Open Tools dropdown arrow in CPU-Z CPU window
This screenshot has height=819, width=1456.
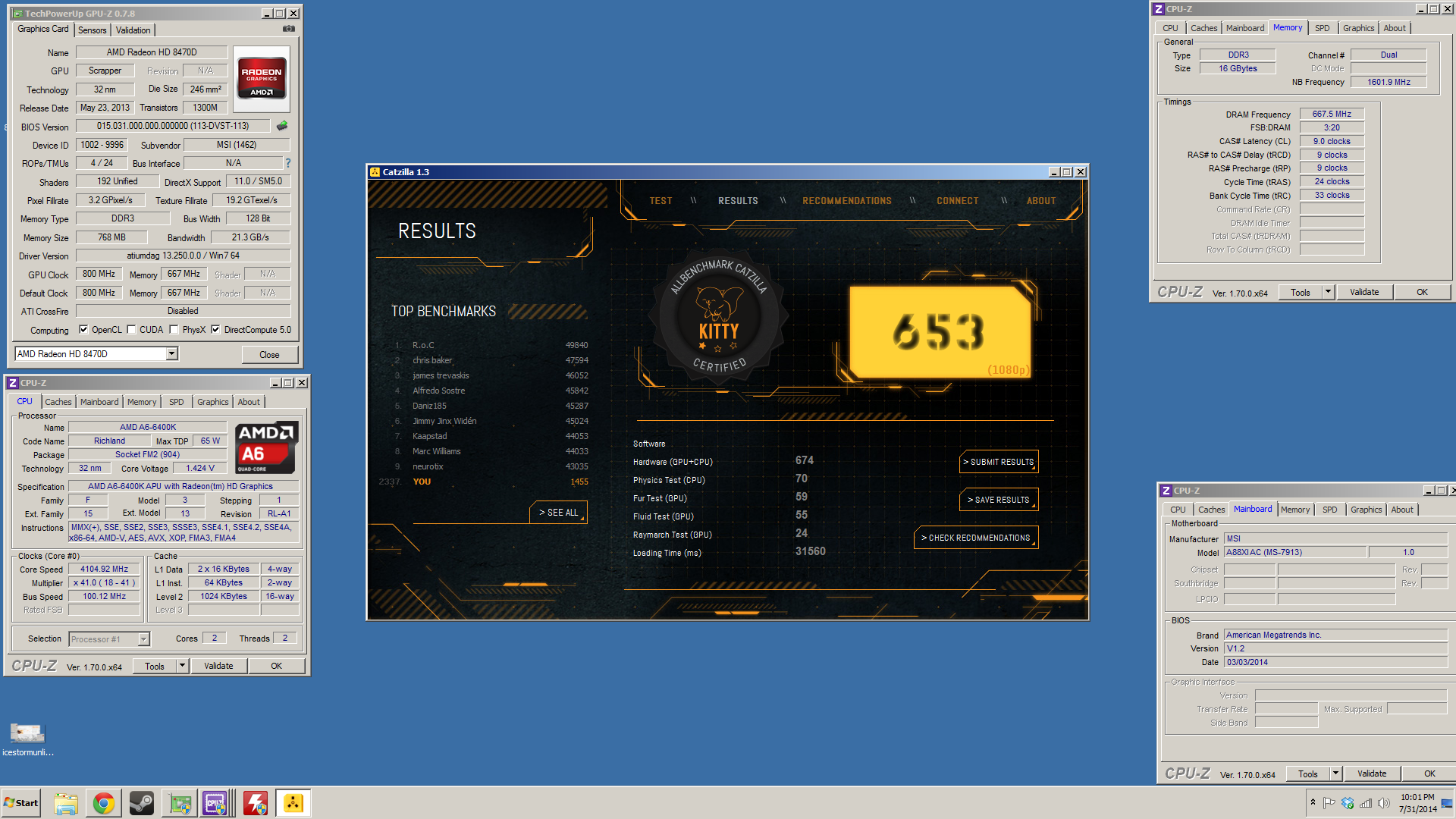182,666
